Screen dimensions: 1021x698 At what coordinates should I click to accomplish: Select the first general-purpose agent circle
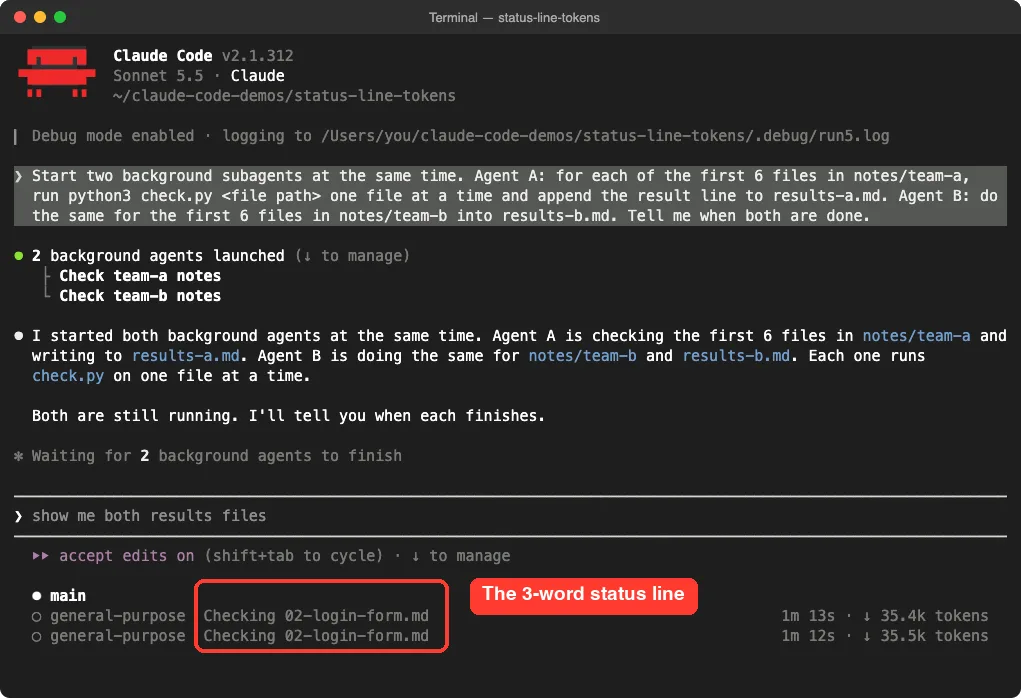36,616
